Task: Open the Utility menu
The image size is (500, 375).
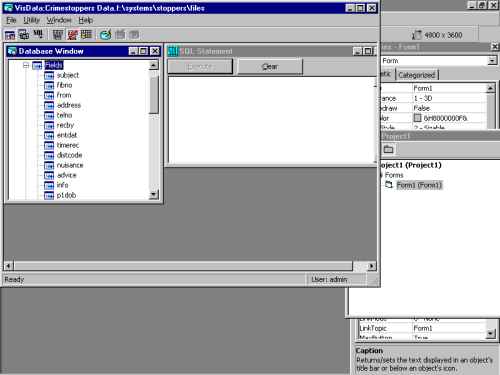Action: [x=31, y=20]
